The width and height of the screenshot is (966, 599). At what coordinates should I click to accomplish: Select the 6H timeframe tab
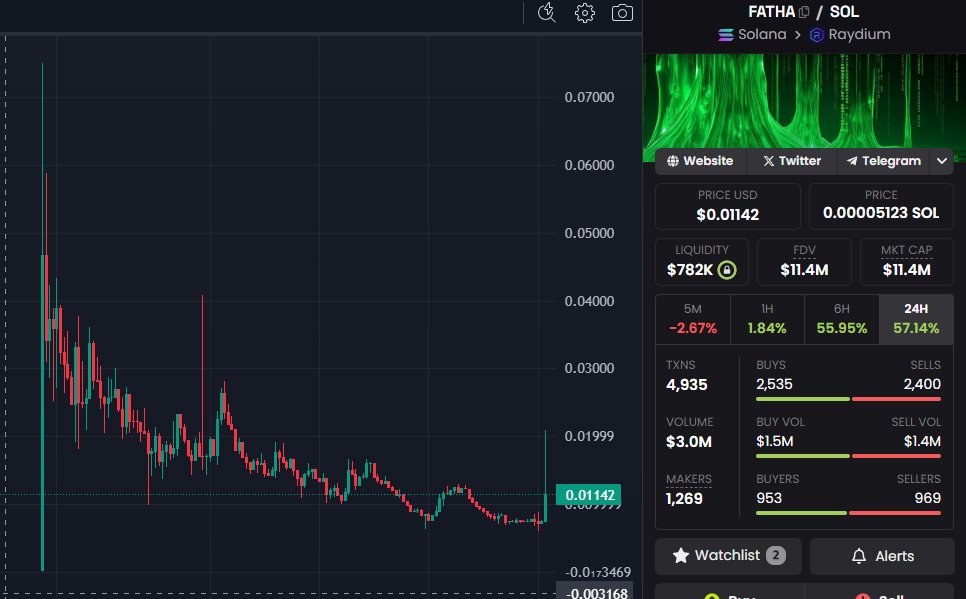(842, 319)
